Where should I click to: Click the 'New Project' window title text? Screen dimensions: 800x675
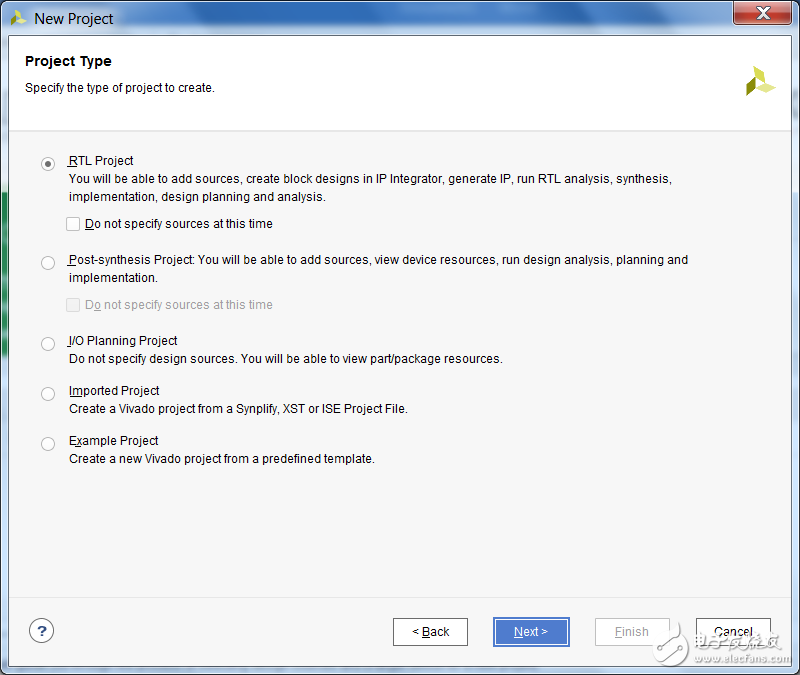tap(74, 18)
